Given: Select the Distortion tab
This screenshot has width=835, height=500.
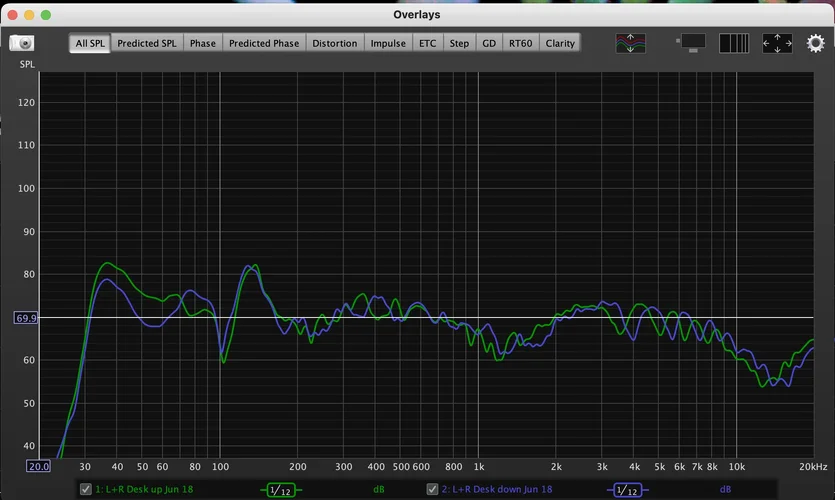Looking at the screenshot, I should (334, 43).
